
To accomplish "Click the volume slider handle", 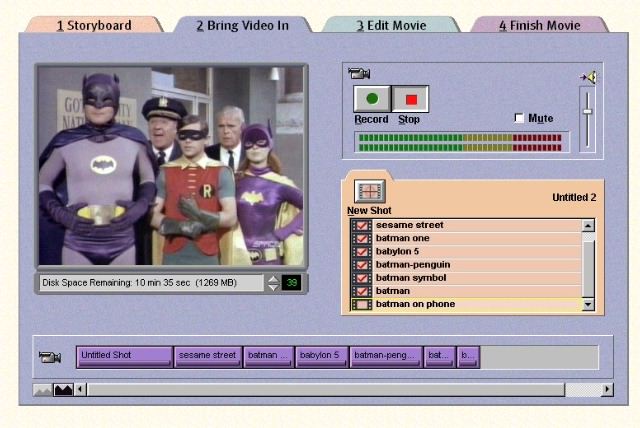I will tap(588, 110).
